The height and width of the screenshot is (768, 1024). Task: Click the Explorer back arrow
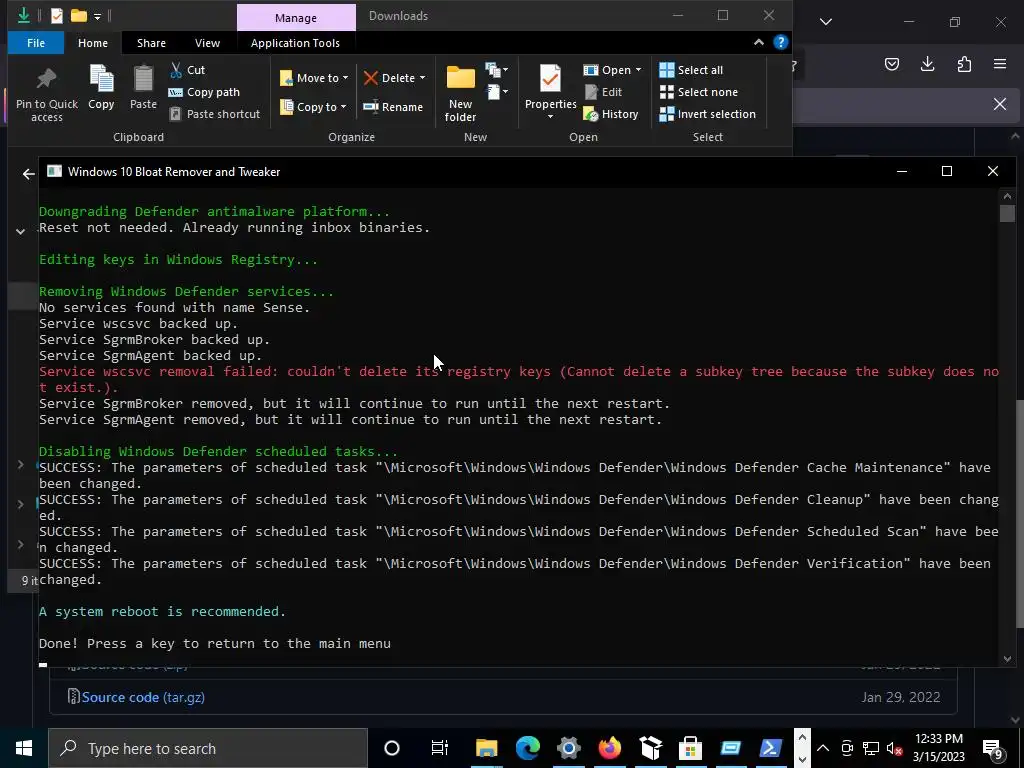click(28, 173)
